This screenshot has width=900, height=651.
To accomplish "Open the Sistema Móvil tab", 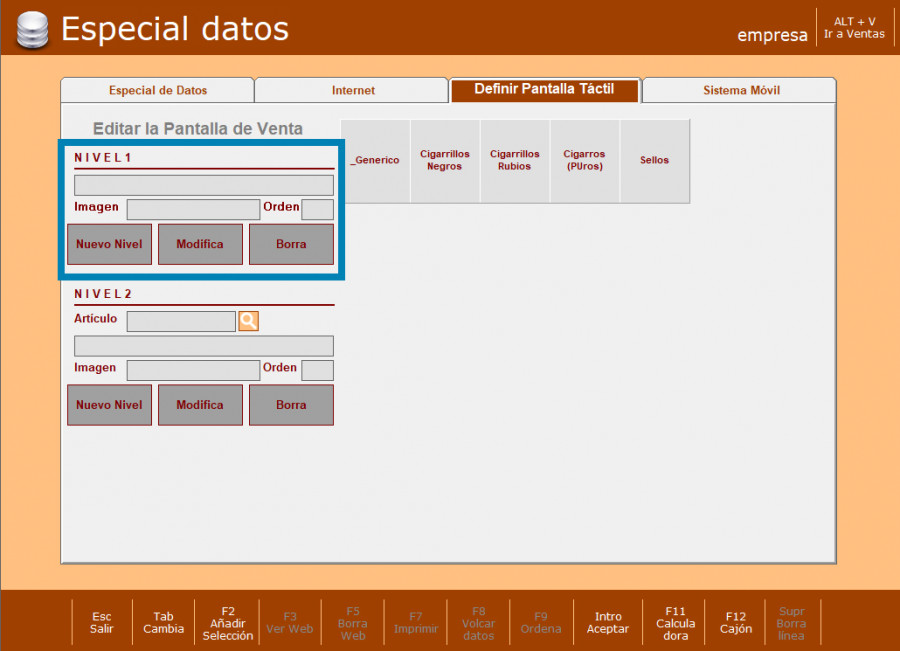I will click(741, 91).
